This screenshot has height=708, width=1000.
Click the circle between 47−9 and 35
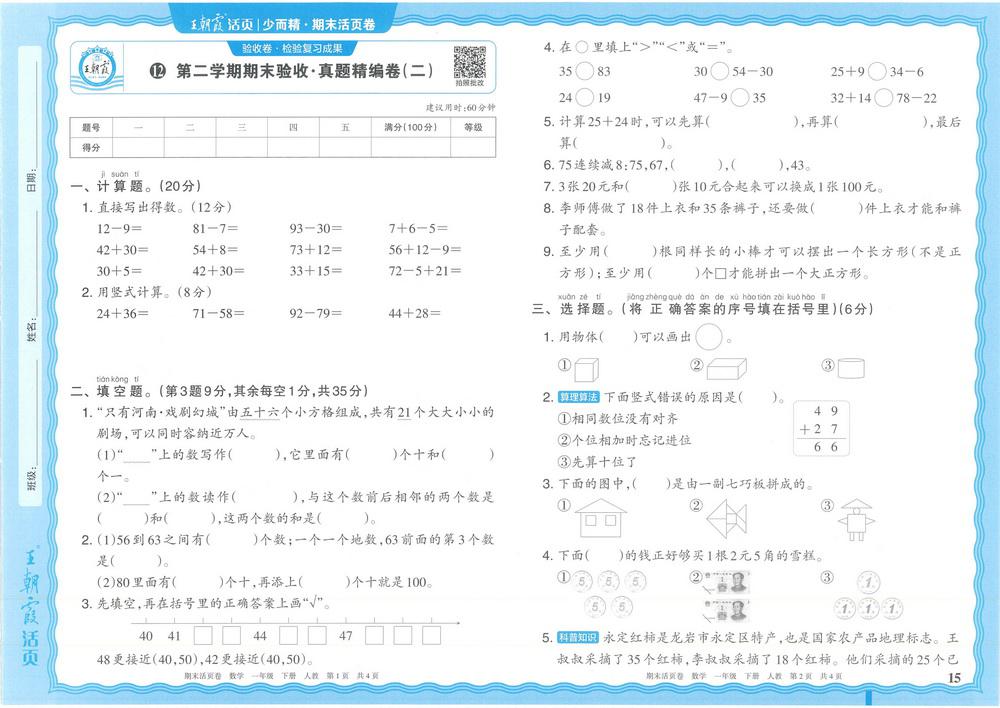(740, 97)
